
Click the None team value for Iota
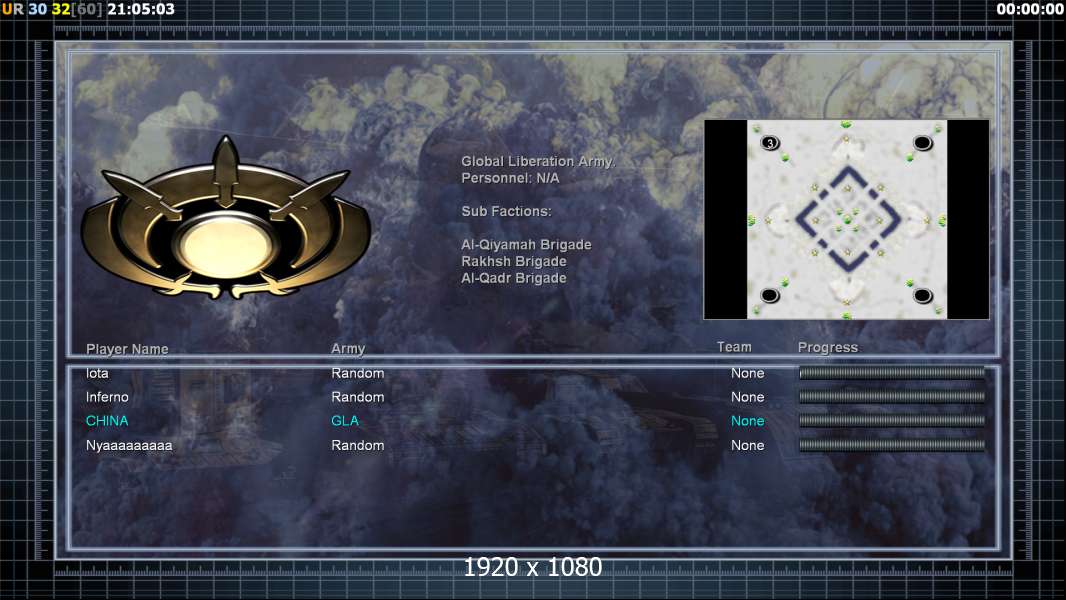tap(747, 373)
